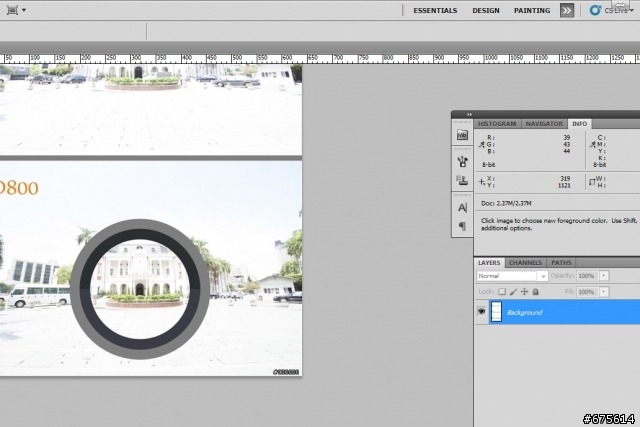Open the Navigator tab
The image size is (640, 427).
[544, 123]
